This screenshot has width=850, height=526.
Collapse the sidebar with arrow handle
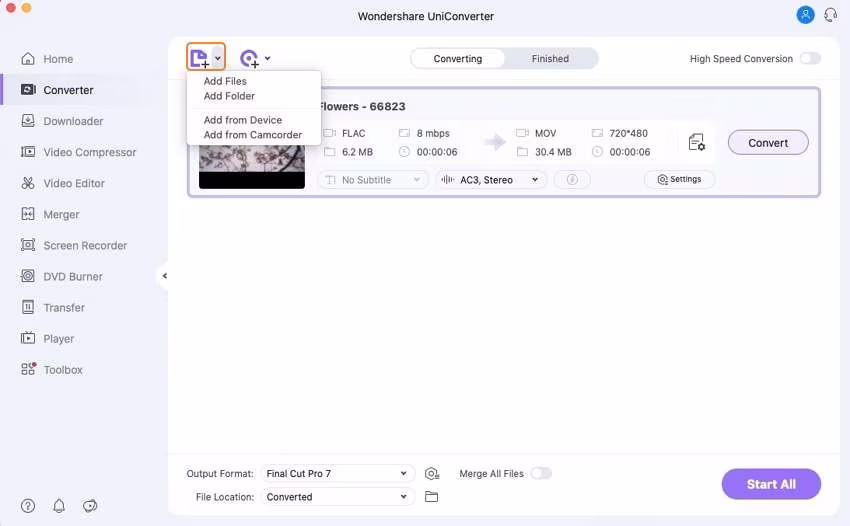pyautogui.click(x=164, y=276)
